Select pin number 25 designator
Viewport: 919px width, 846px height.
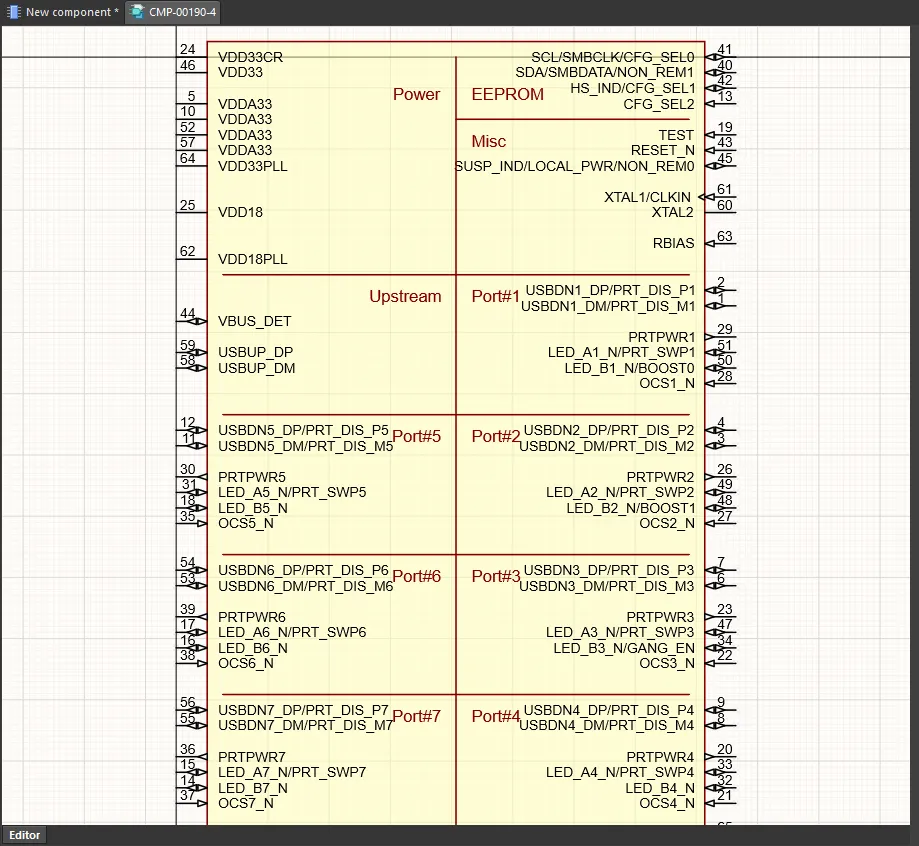[188, 205]
